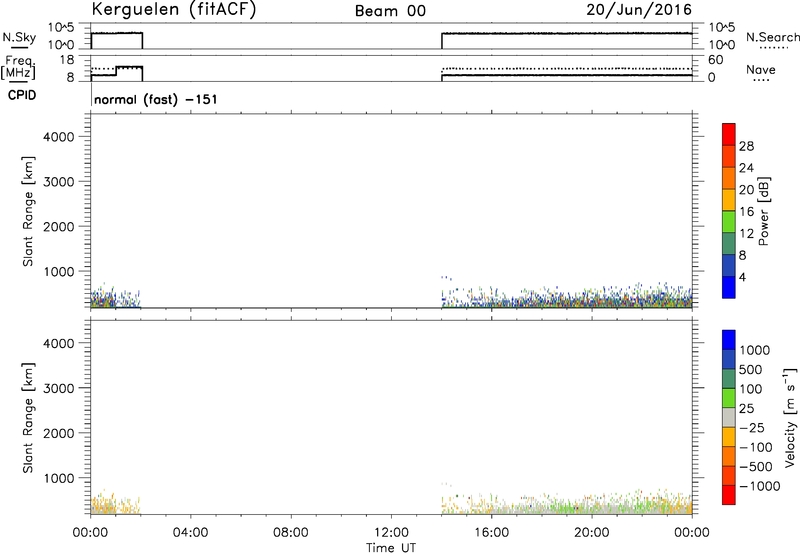
Task: Click the 12:00 time axis label
Action: click(x=391, y=533)
